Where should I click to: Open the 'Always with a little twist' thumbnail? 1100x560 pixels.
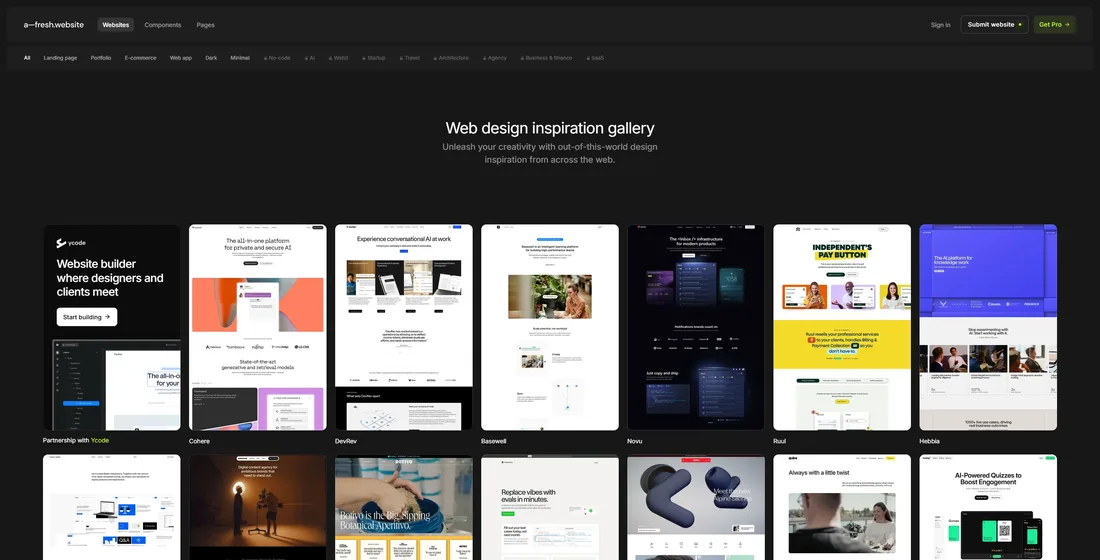pyautogui.click(x=842, y=507)
